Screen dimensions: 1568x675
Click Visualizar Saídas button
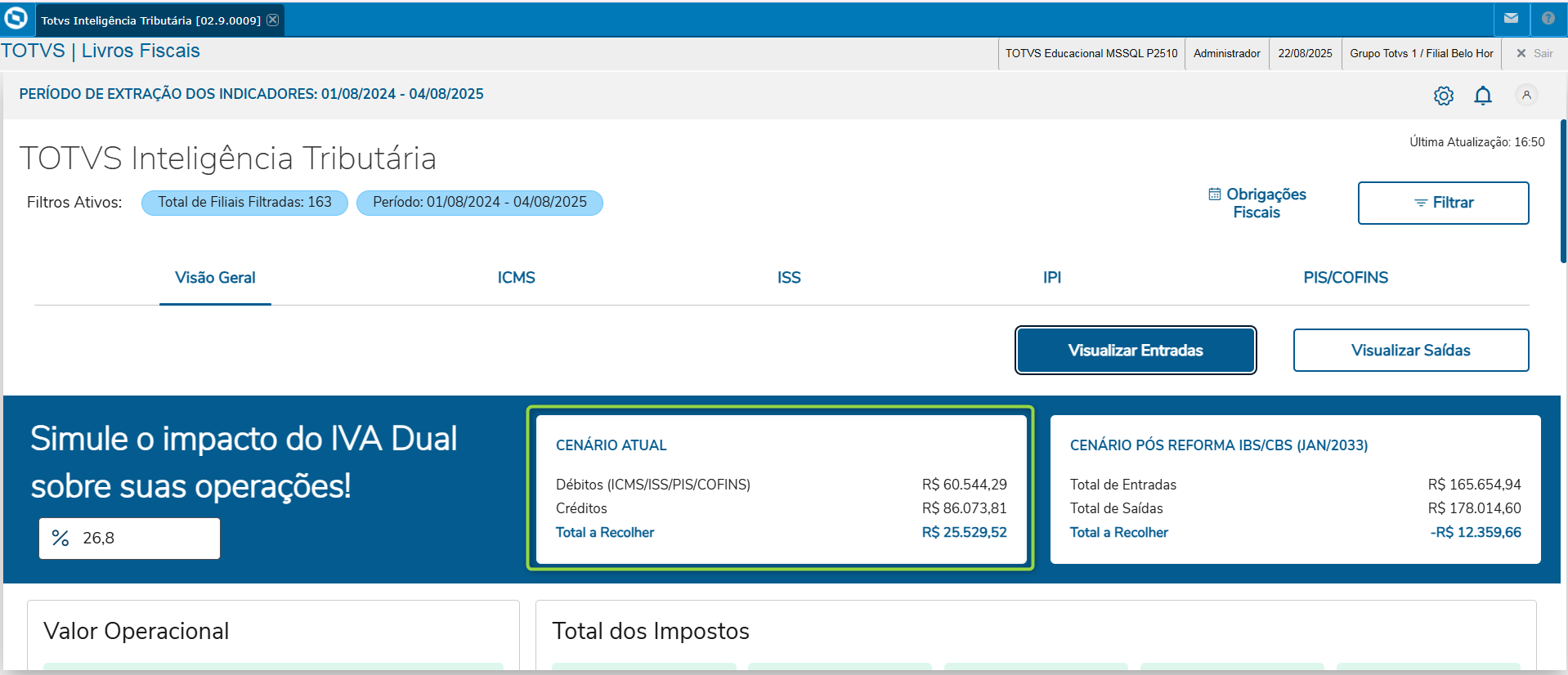pyautogui.click(x=1411, y=351)
